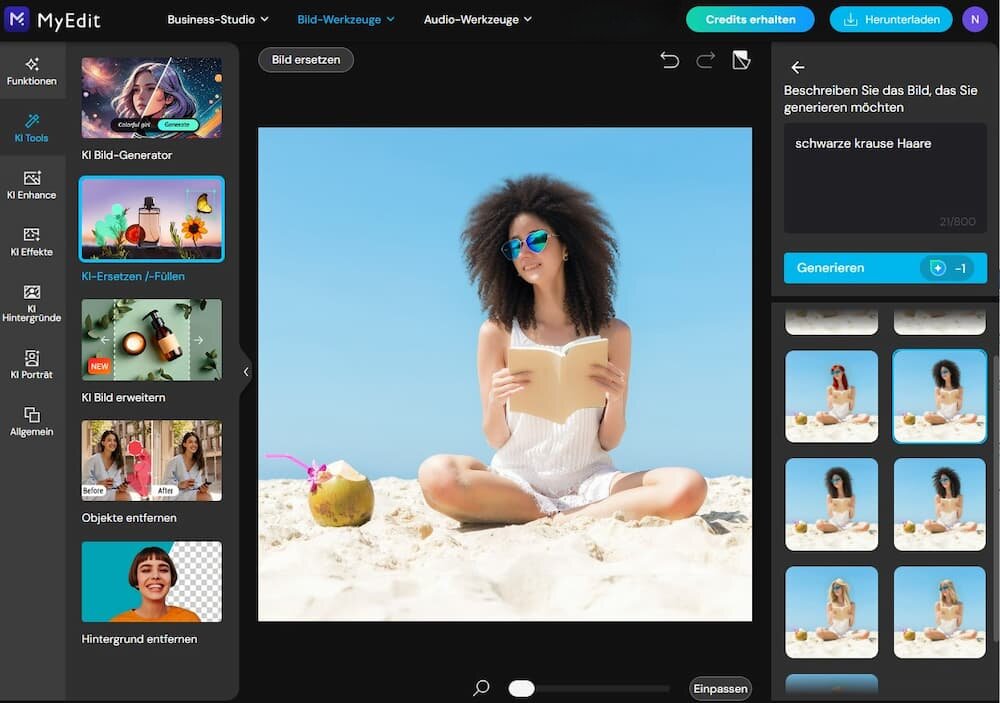1000x703 pixels.
Task: Switch to the Bild-Werkzeuge menu
Action: [345, 18]
